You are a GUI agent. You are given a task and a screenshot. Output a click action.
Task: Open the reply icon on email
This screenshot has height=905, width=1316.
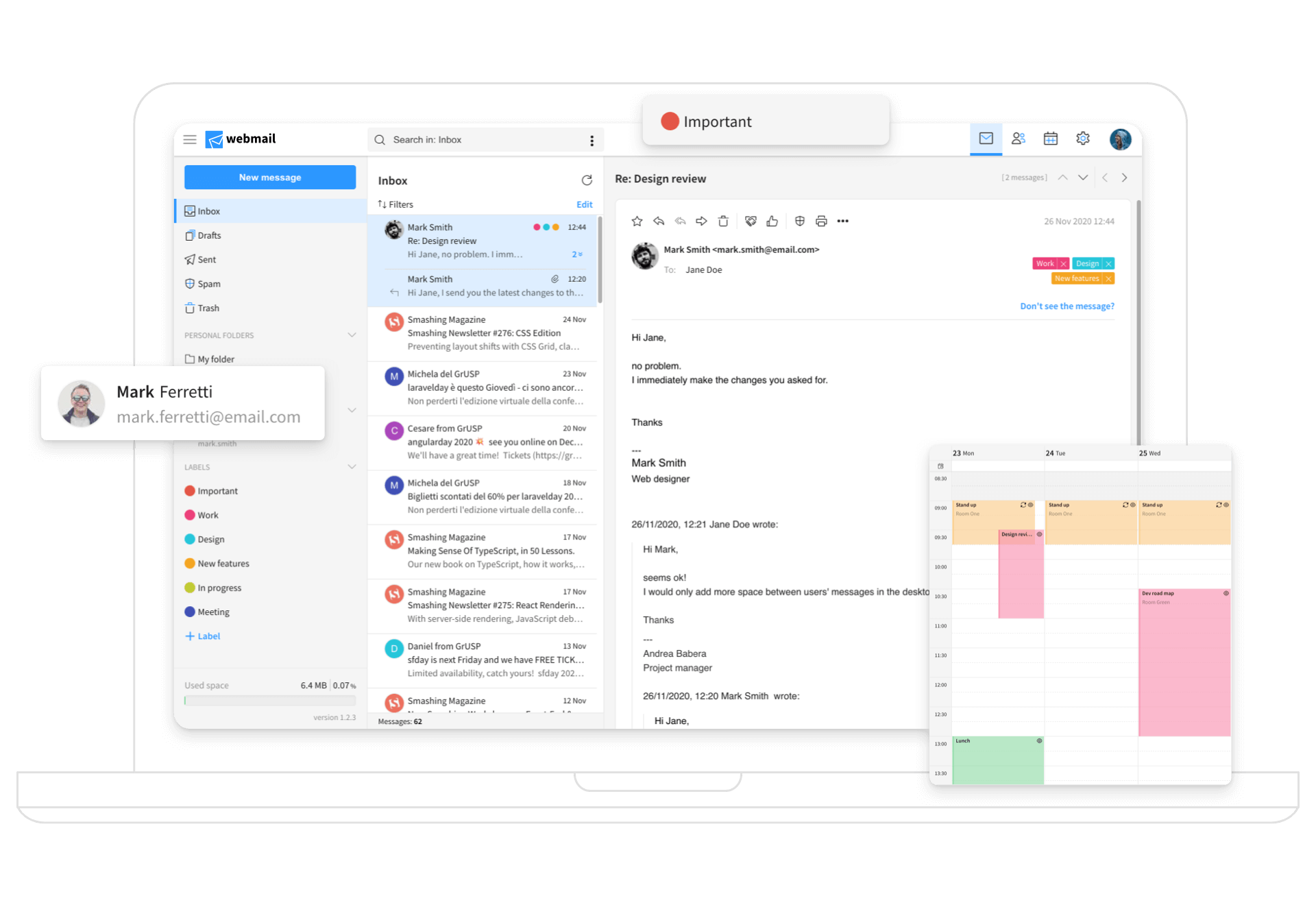[660, 221]
